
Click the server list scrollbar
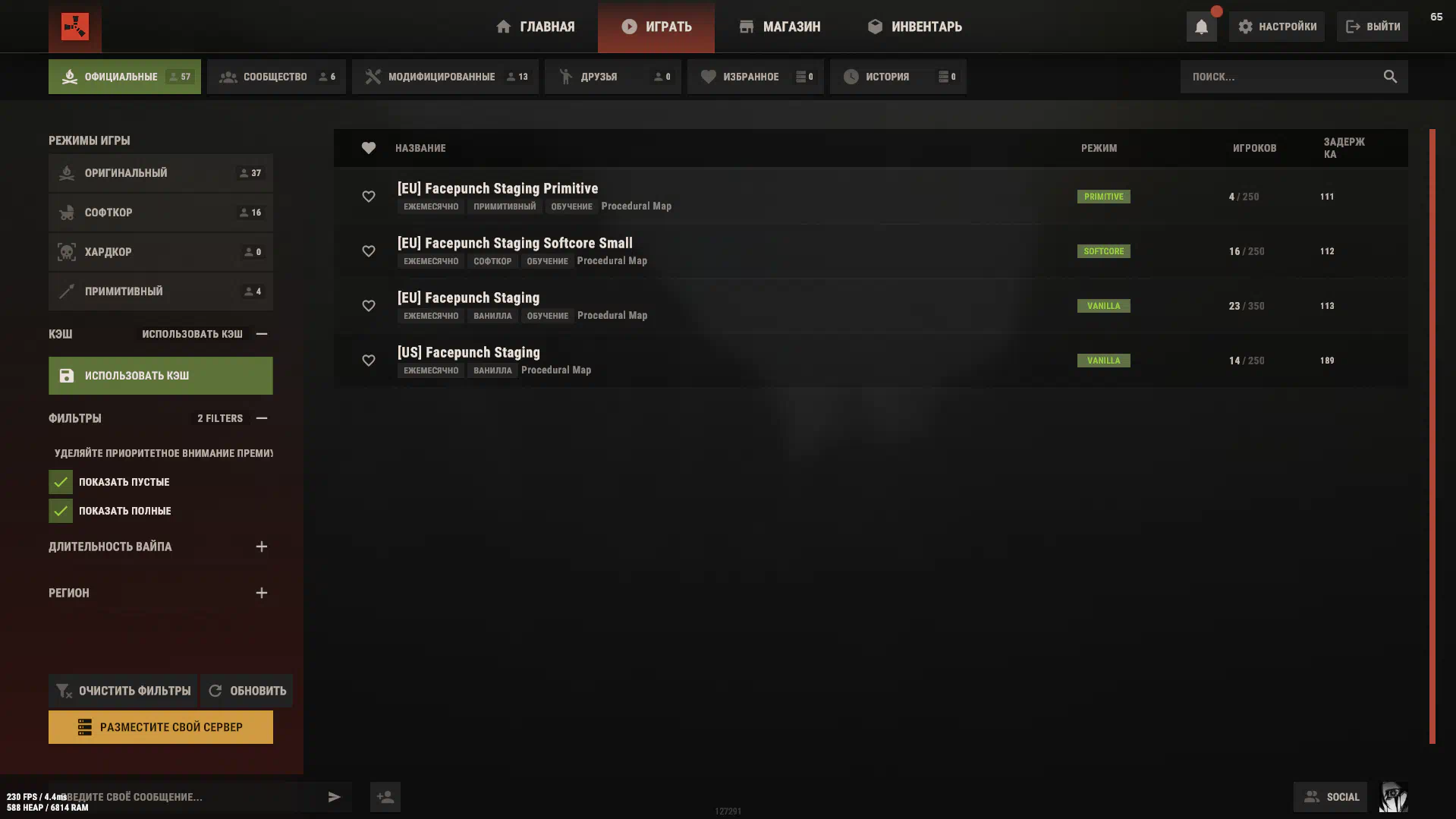(x=1432, y=436)
